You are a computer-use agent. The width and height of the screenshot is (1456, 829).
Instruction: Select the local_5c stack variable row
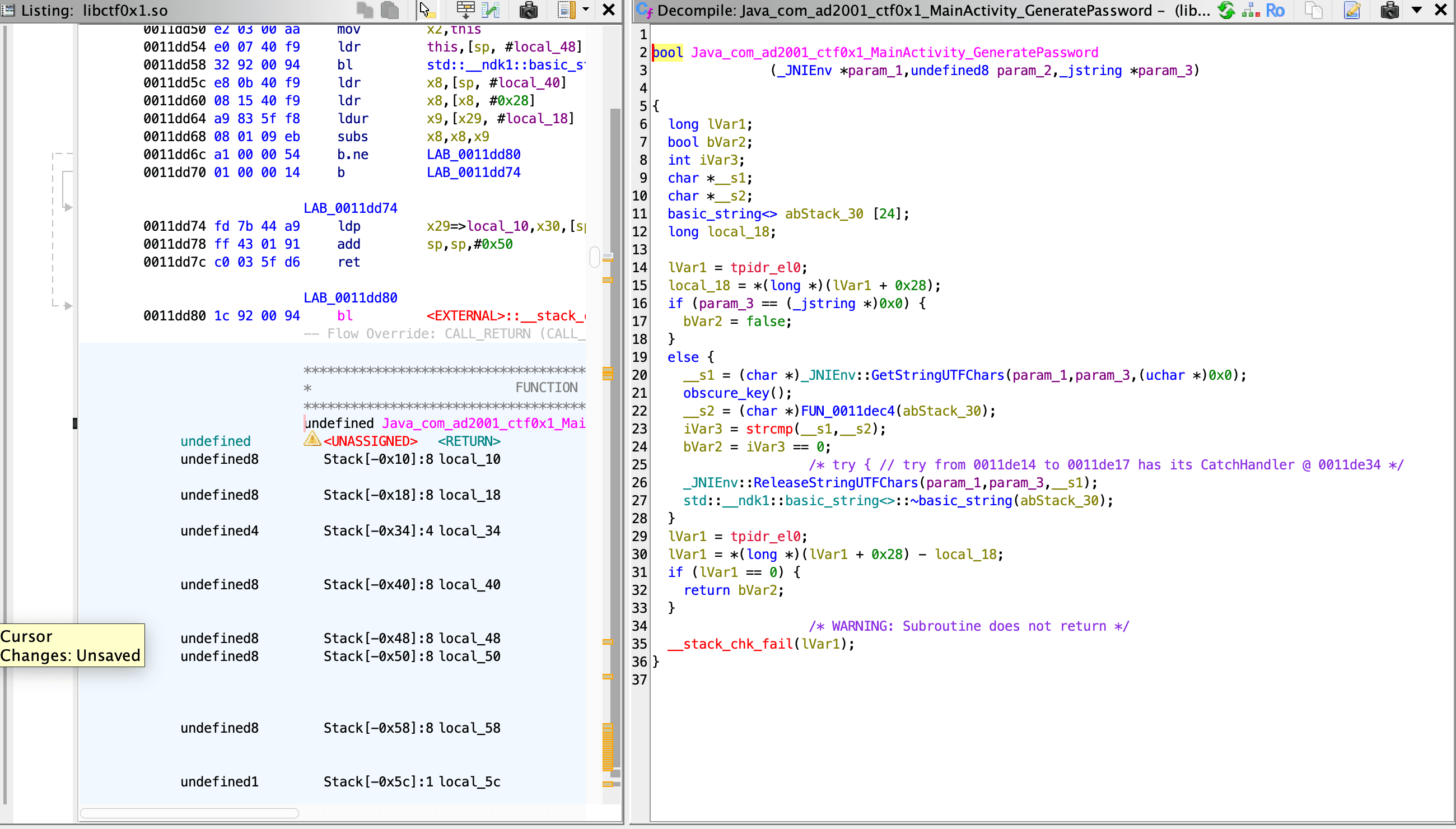coord(340,783)
